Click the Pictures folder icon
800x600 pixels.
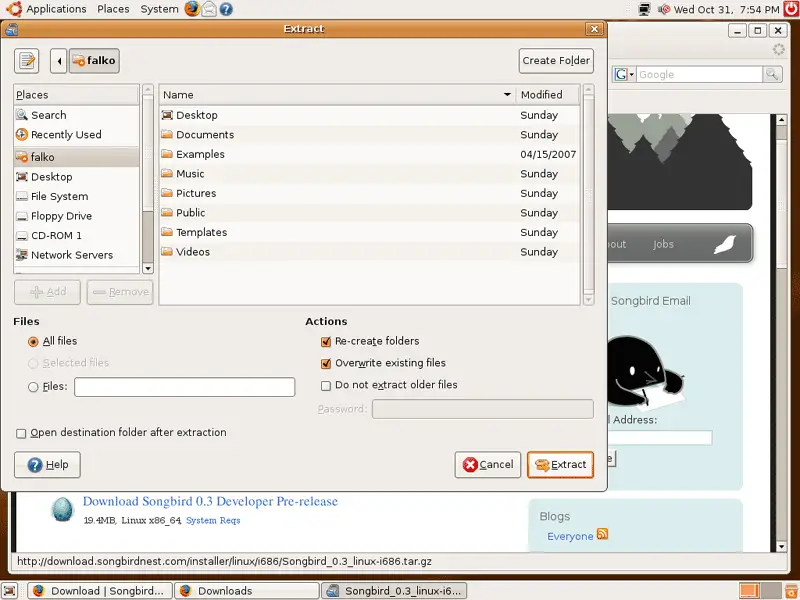[167, 193]
